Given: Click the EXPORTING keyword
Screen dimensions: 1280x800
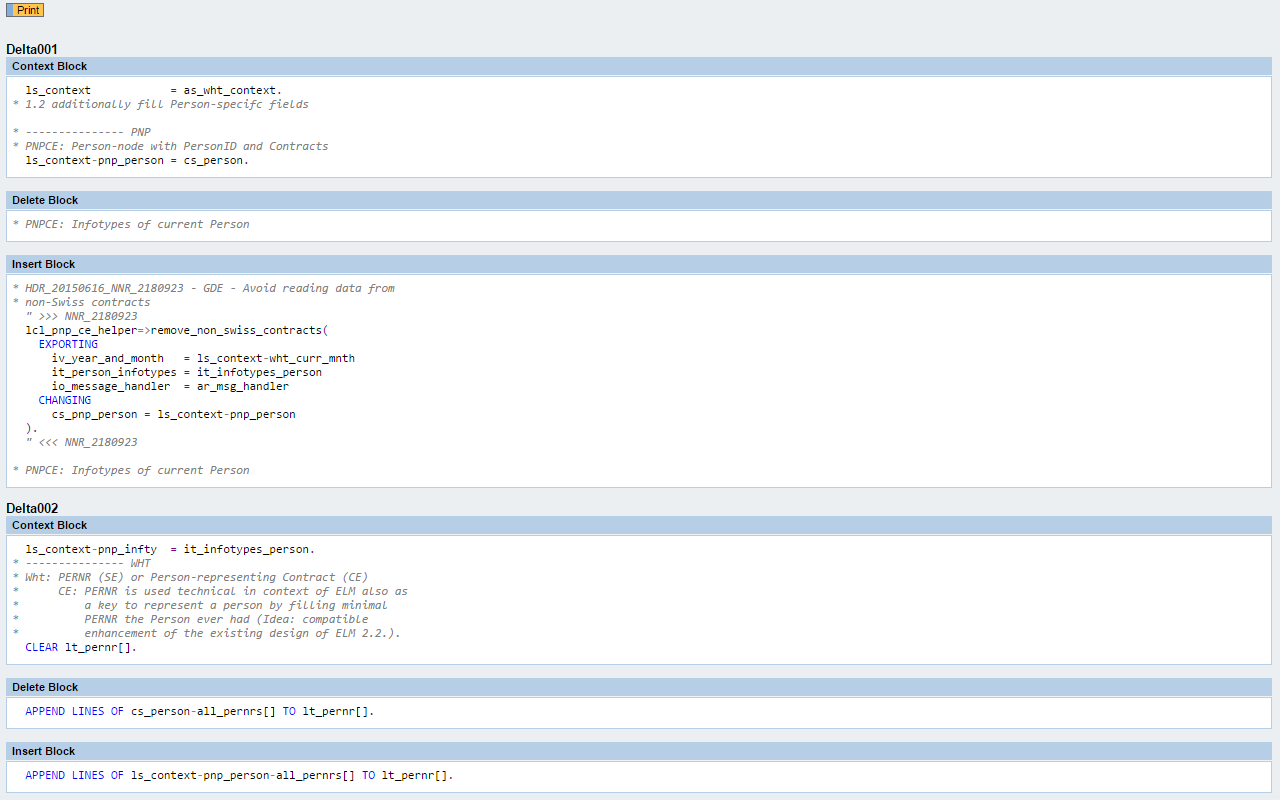Looking at the screenshot, I should click(x=68, y=344).
